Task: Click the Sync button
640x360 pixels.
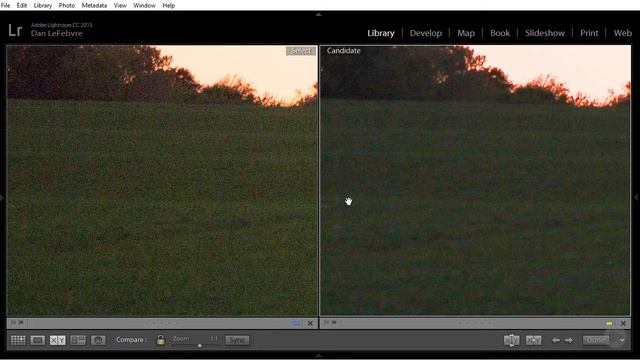Action: pyautogui.click(x=237, y=340)
